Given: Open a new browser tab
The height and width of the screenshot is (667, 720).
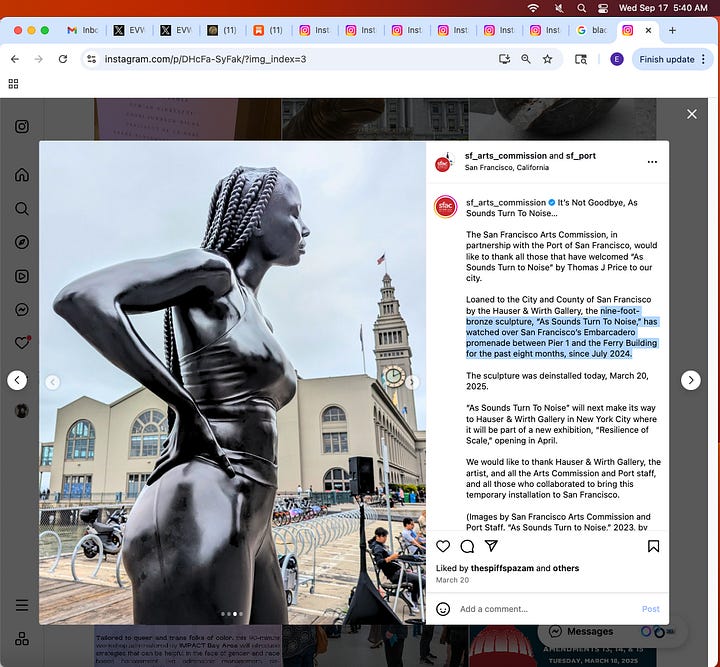Looking at the screenshot, I should pyautogui.click(x=672, y=30).
